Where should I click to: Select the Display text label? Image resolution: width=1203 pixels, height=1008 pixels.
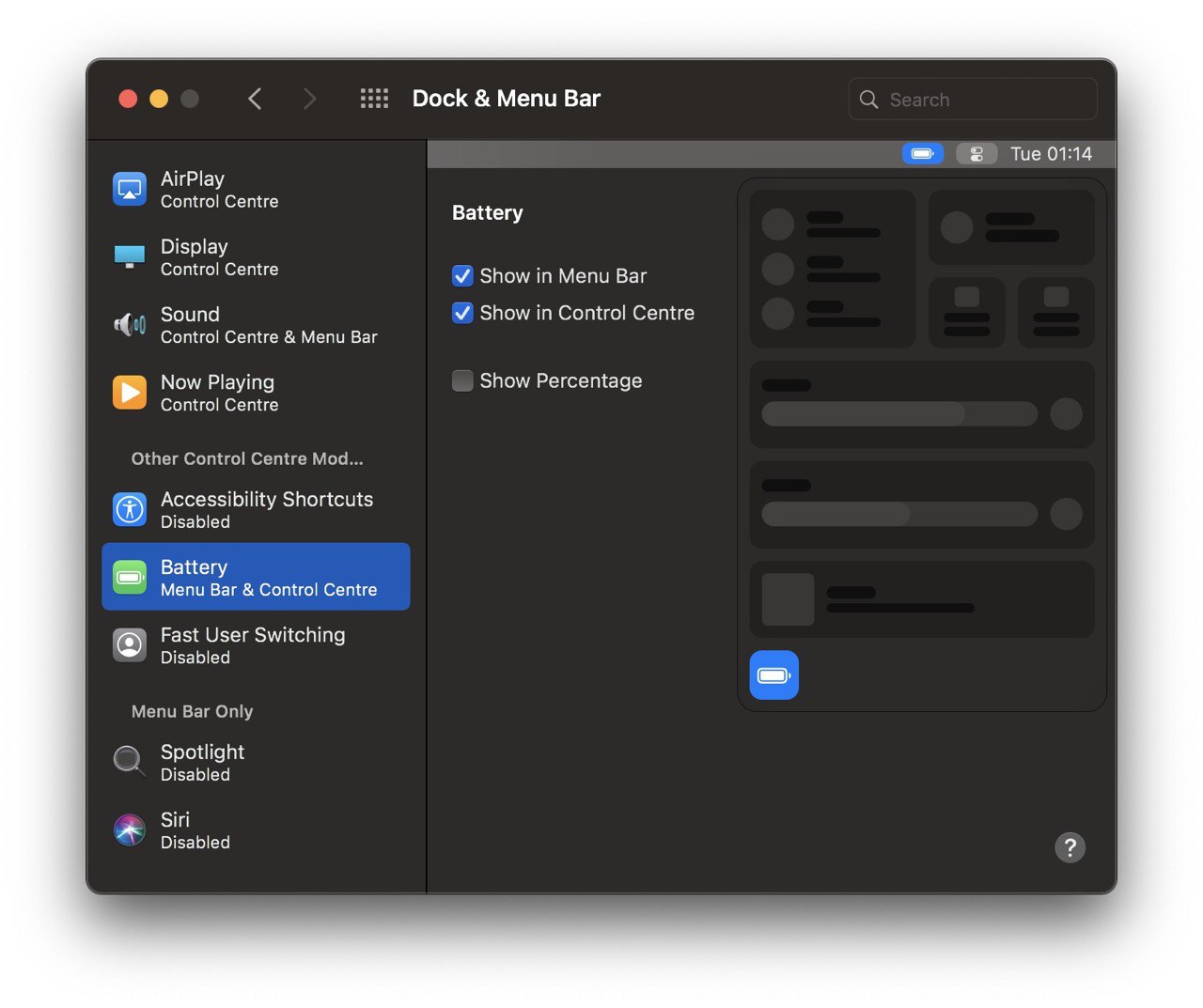pos(195,246)
